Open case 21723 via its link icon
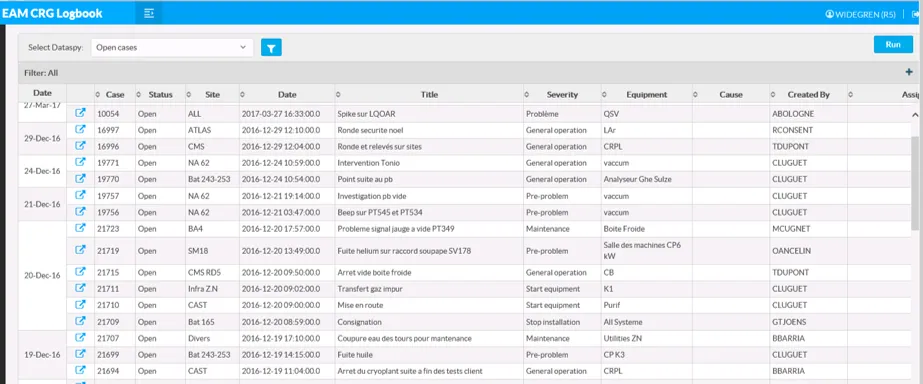This screenshot has width=923, height=384. coord(81,228)
